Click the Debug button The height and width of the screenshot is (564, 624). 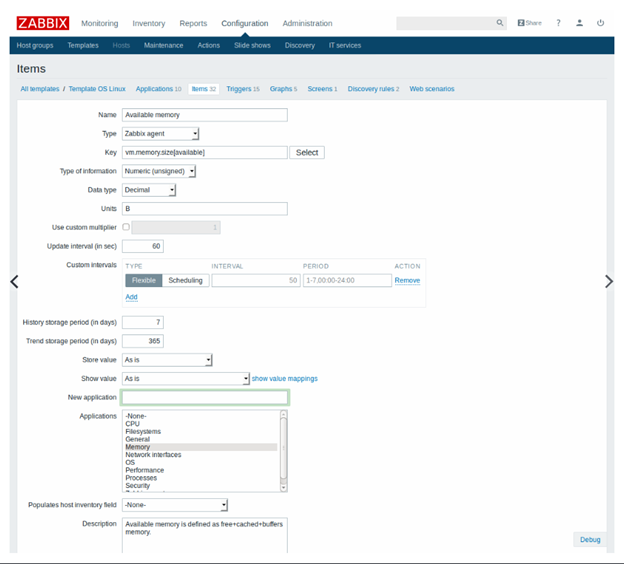(x=590, y=540)
